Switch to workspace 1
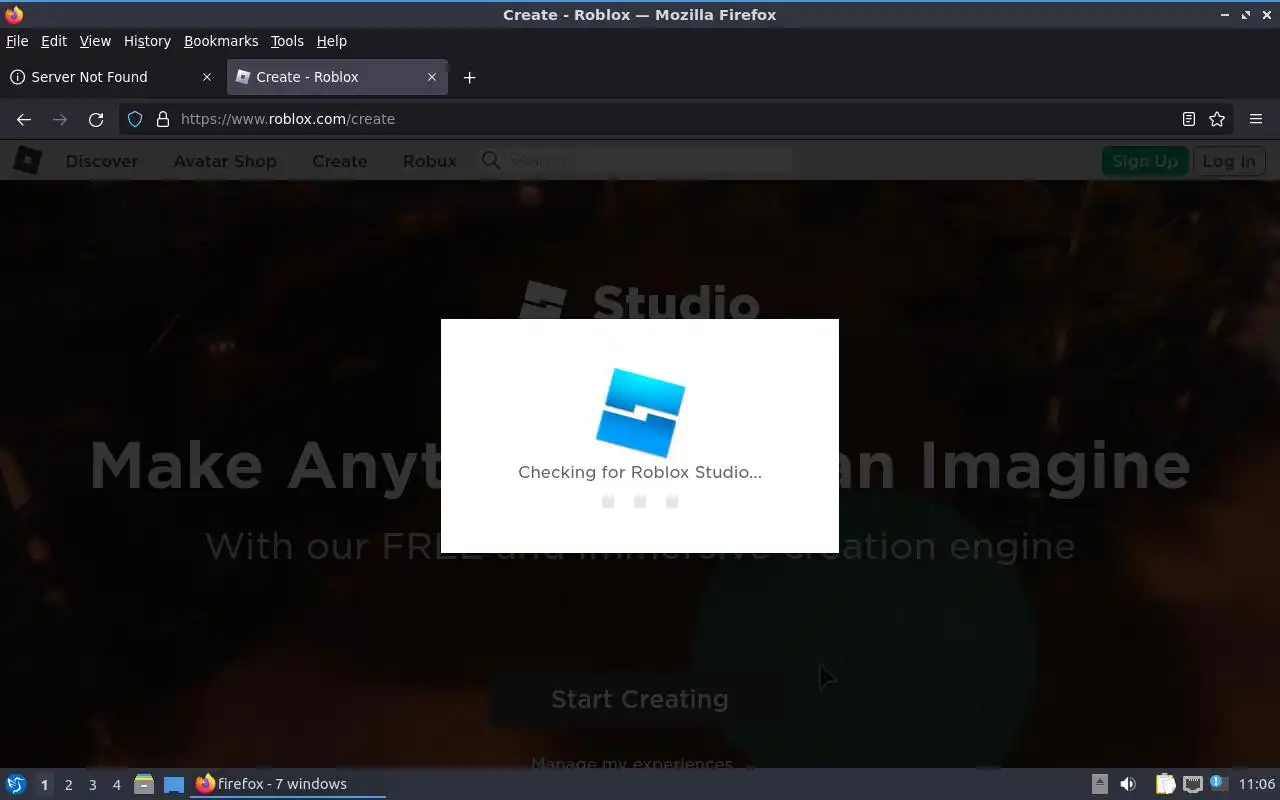 coord(44,784)
